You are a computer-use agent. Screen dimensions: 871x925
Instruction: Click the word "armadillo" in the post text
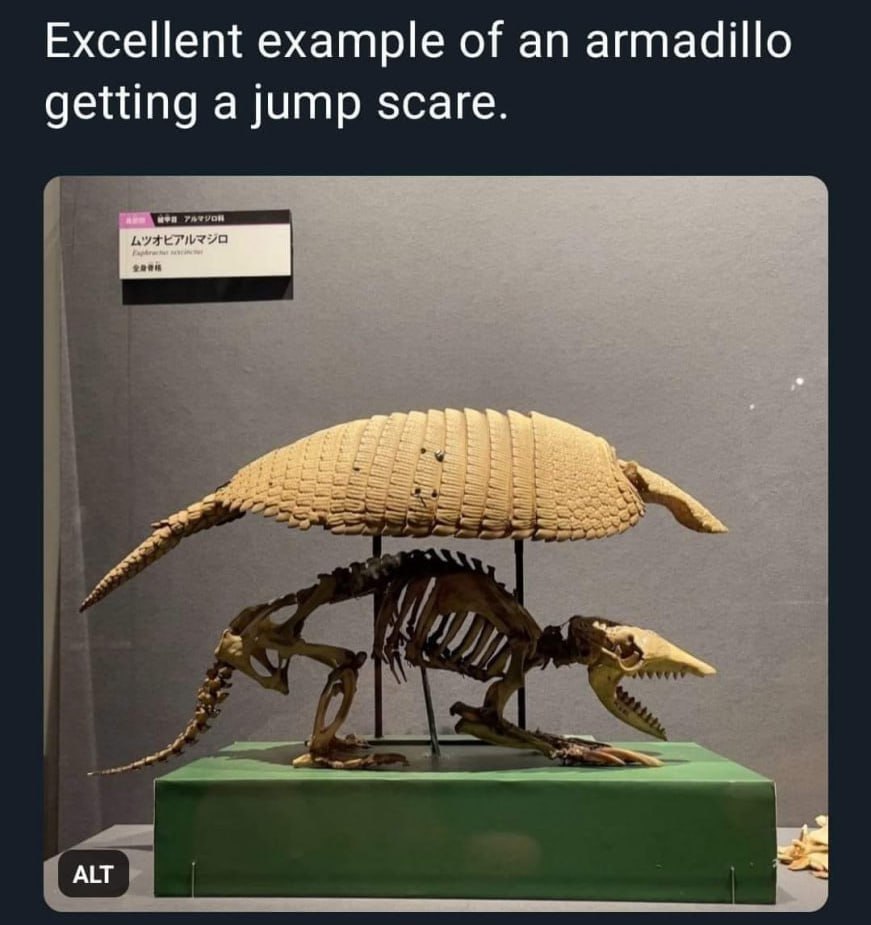688,41
